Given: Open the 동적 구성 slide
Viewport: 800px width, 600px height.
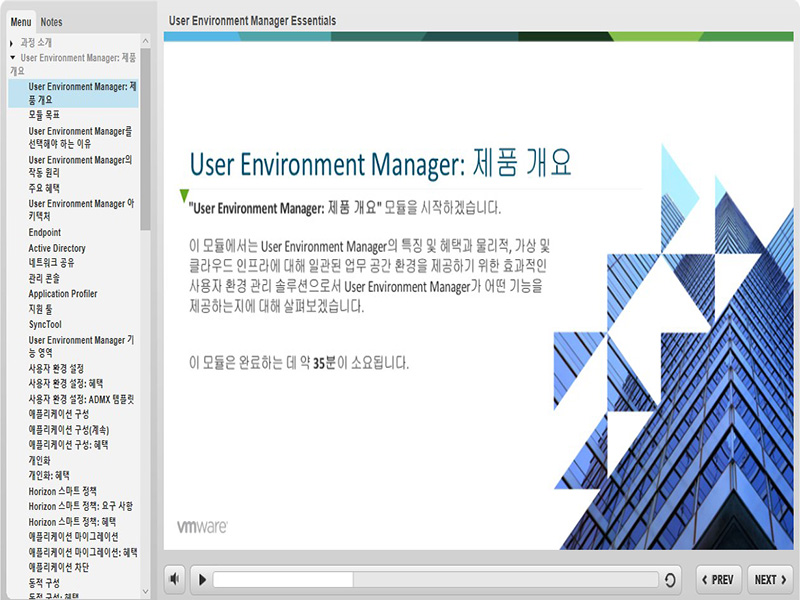Looking at the screenshot, I should [x=44, y=583].
